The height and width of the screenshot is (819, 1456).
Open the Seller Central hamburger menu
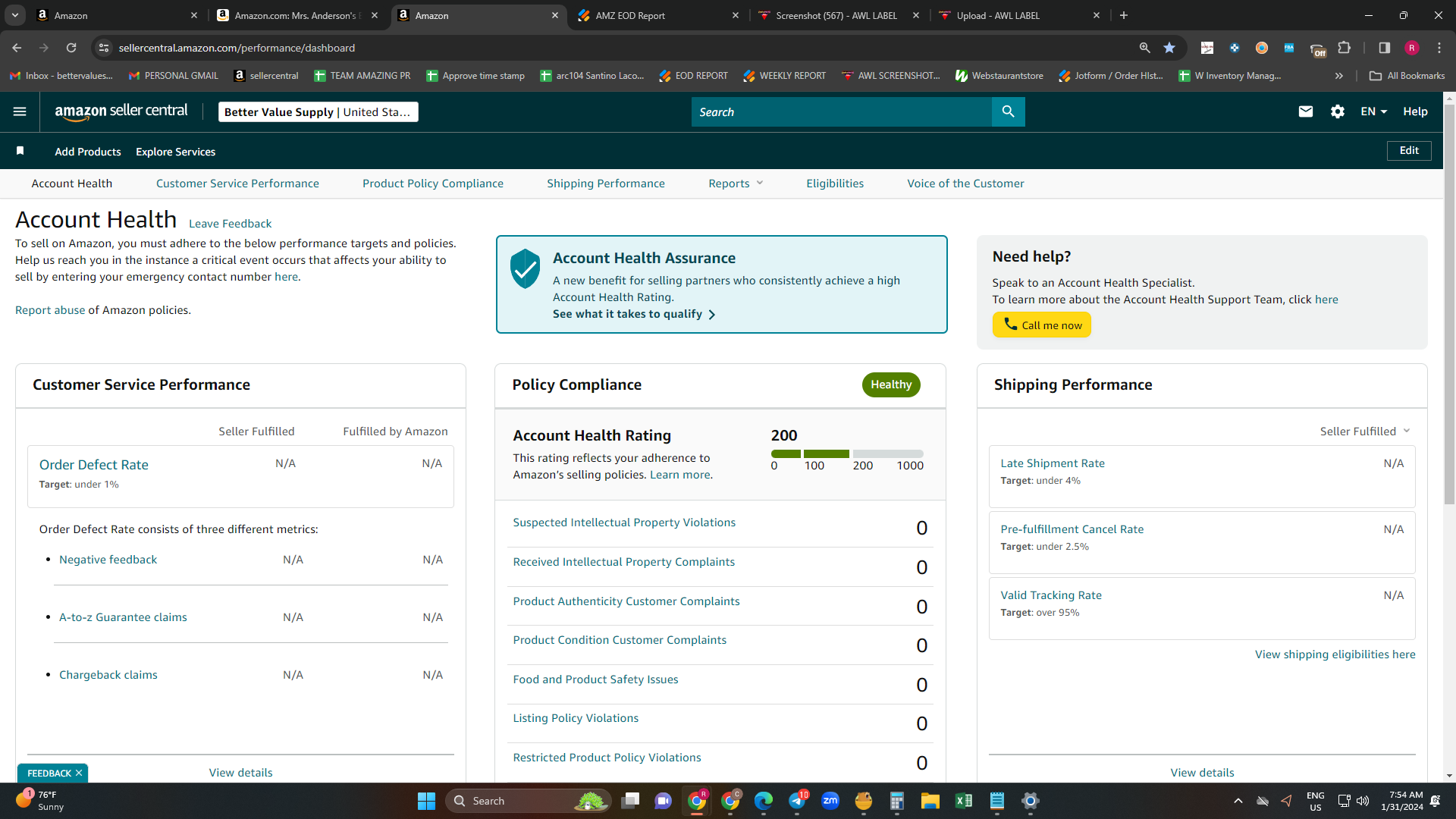coord(20,111)
